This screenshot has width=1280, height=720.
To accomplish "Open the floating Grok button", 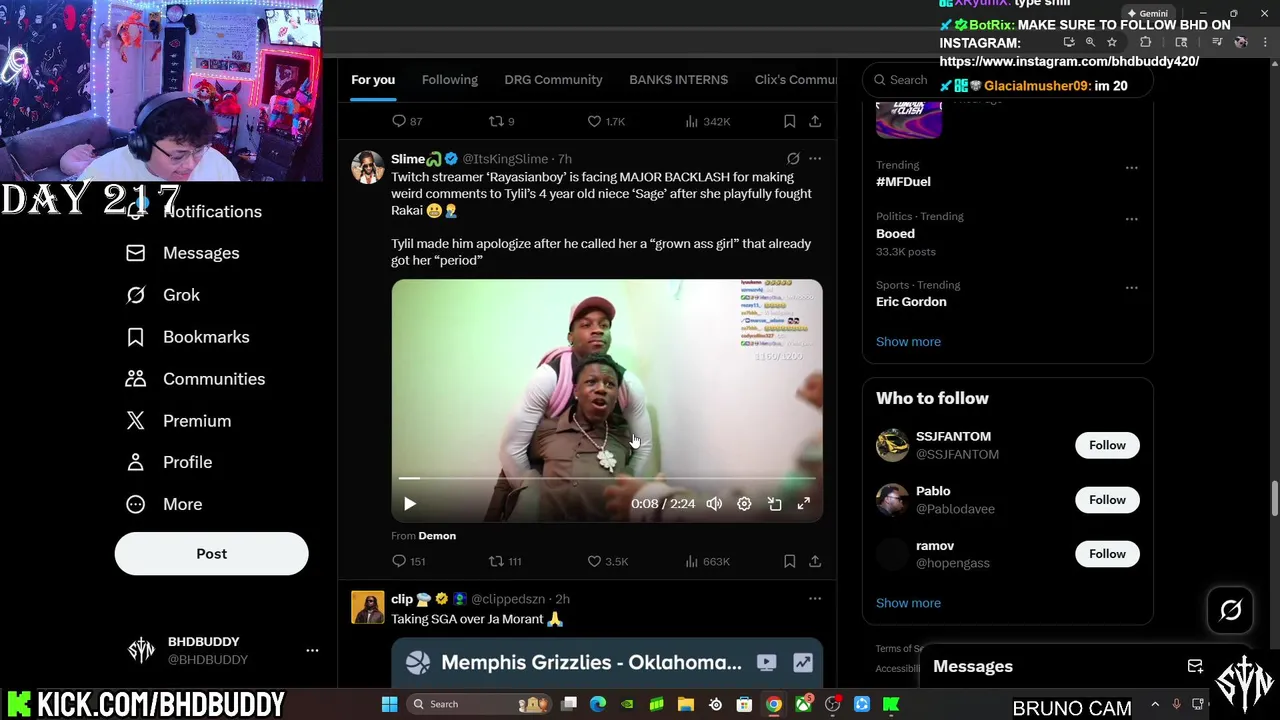I will (x=1230, y=610).
